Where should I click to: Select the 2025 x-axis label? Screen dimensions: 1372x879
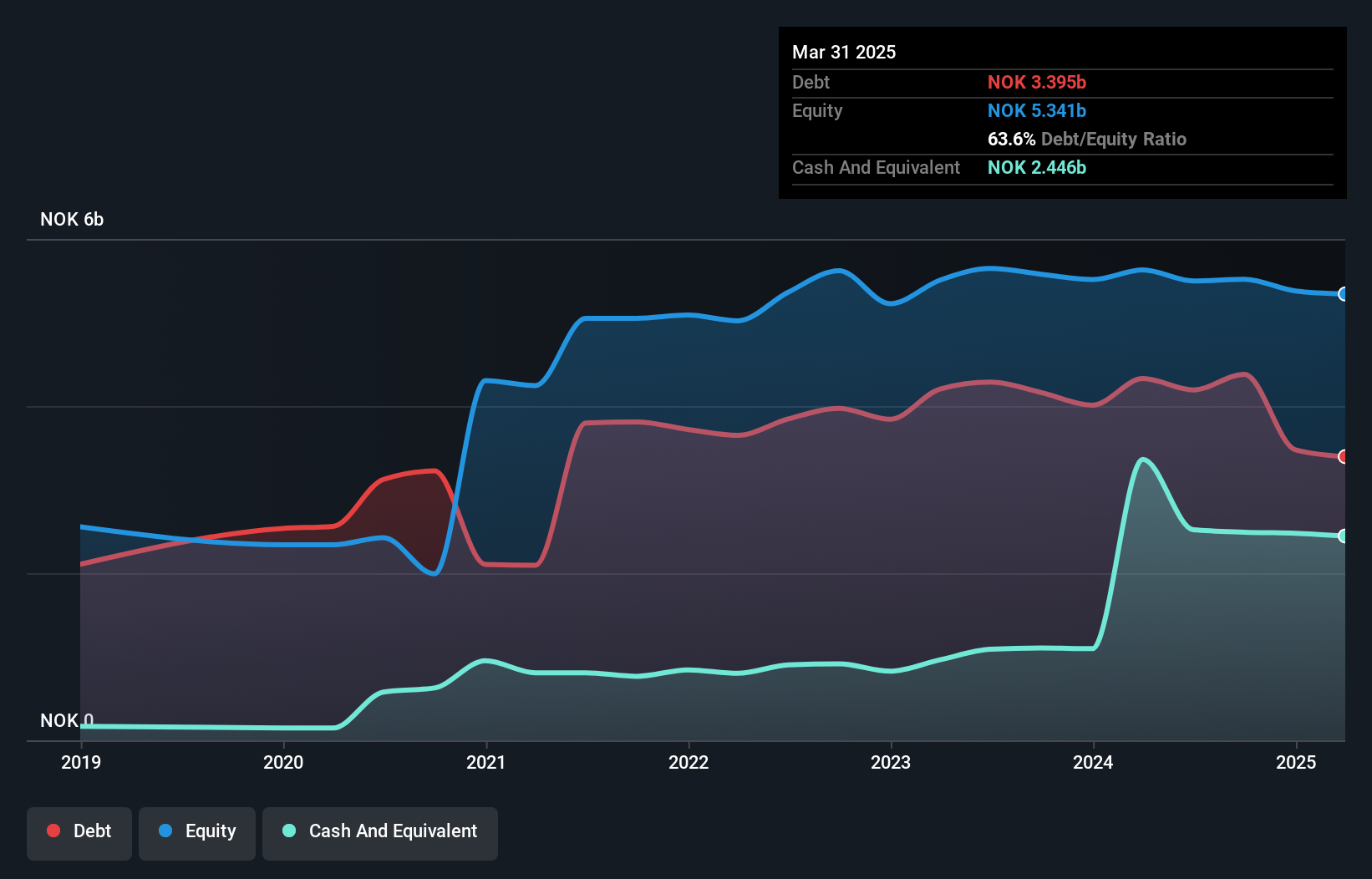[1296, 762]
